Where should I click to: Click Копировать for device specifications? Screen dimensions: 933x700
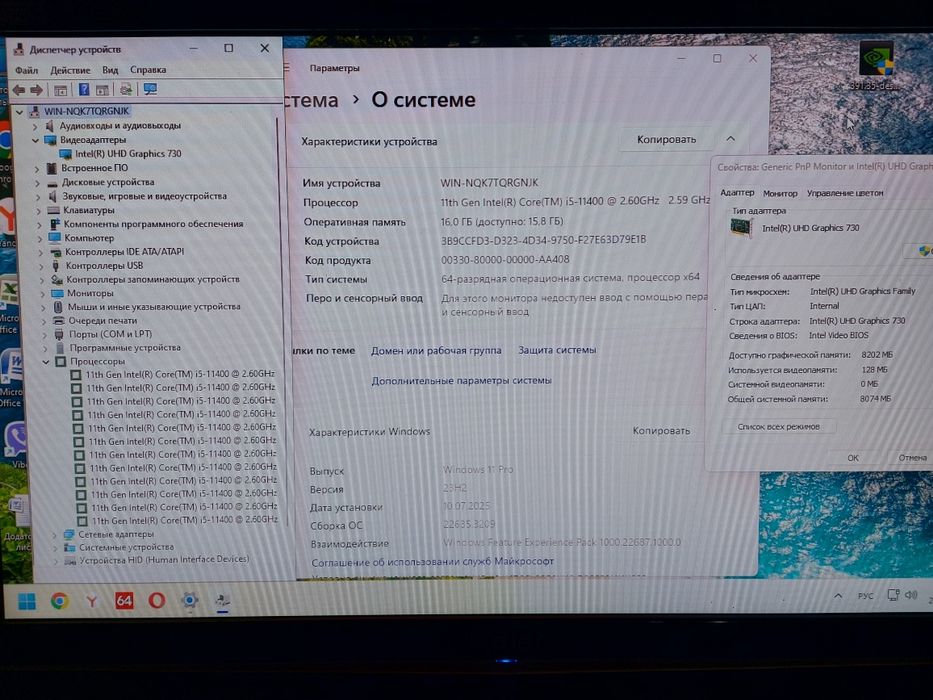tap(666, 139)
